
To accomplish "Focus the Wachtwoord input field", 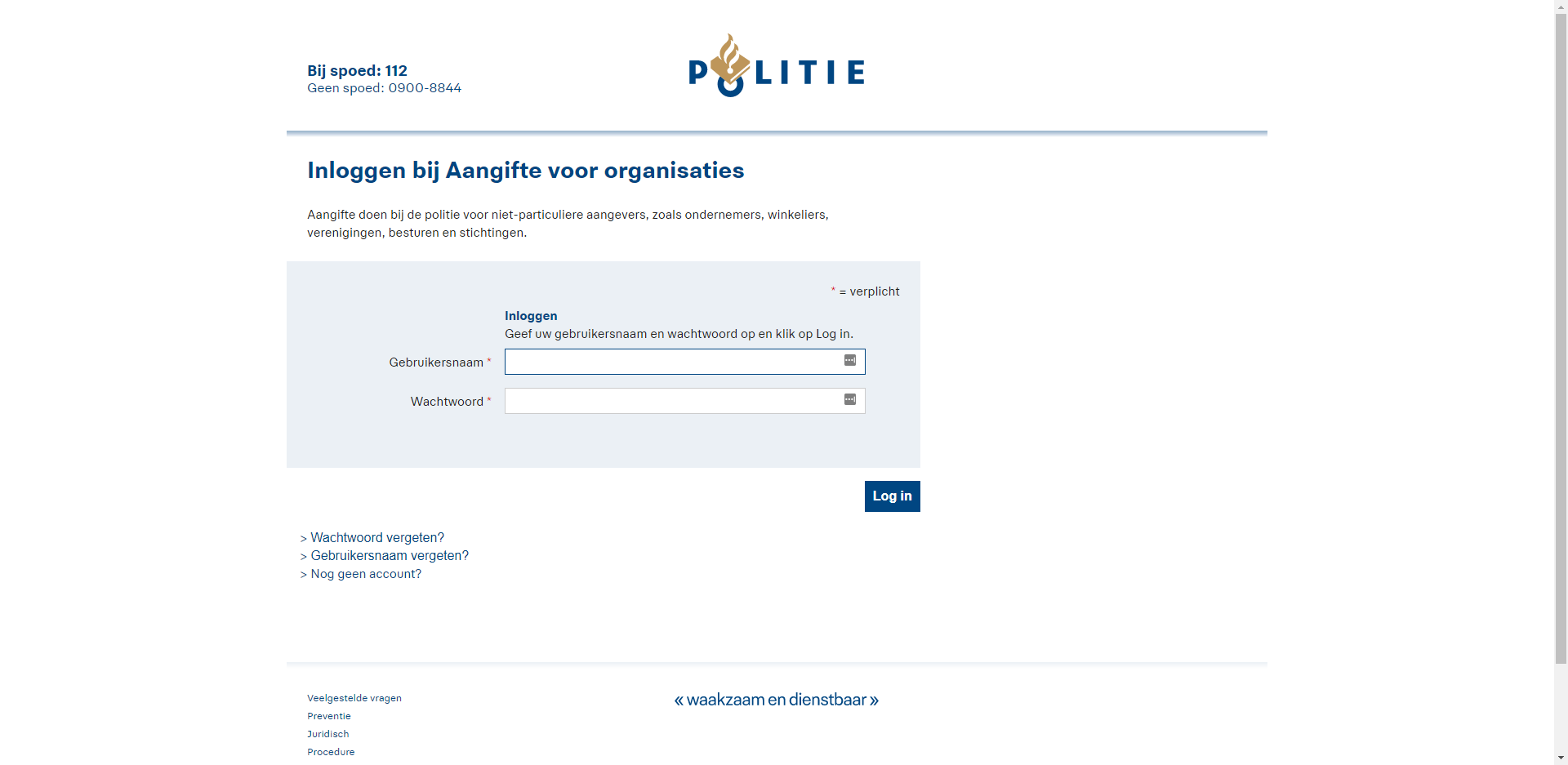I will pos(671,401).
